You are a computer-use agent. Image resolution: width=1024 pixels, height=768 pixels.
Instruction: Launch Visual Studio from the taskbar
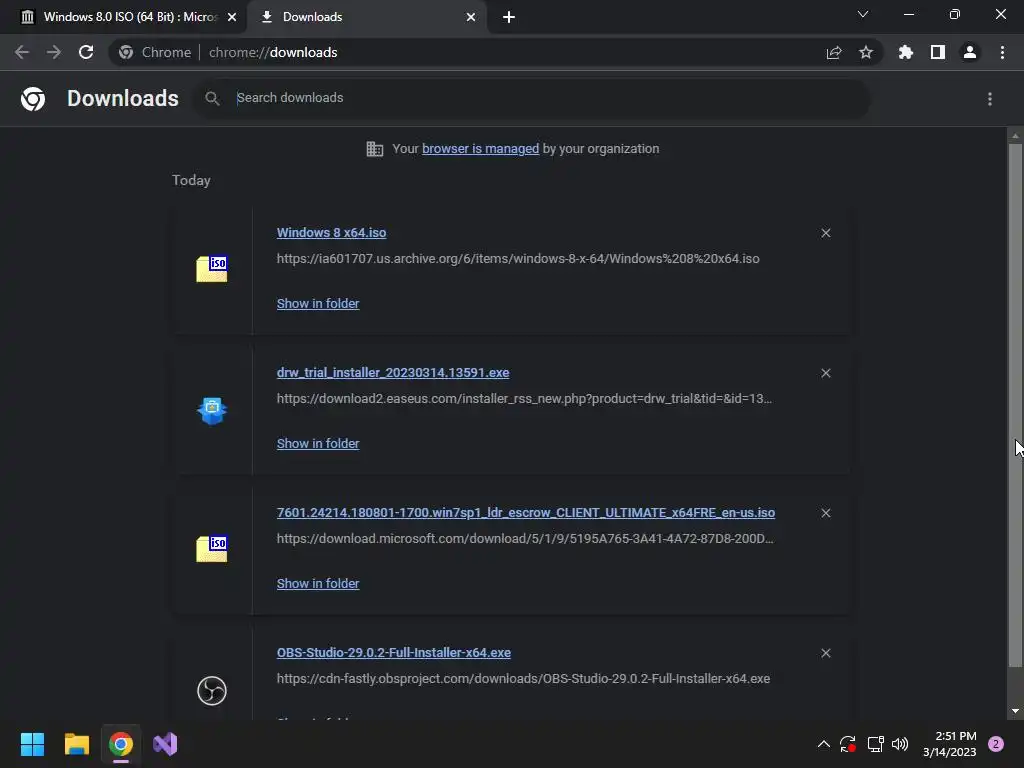(x=165, y=744)
